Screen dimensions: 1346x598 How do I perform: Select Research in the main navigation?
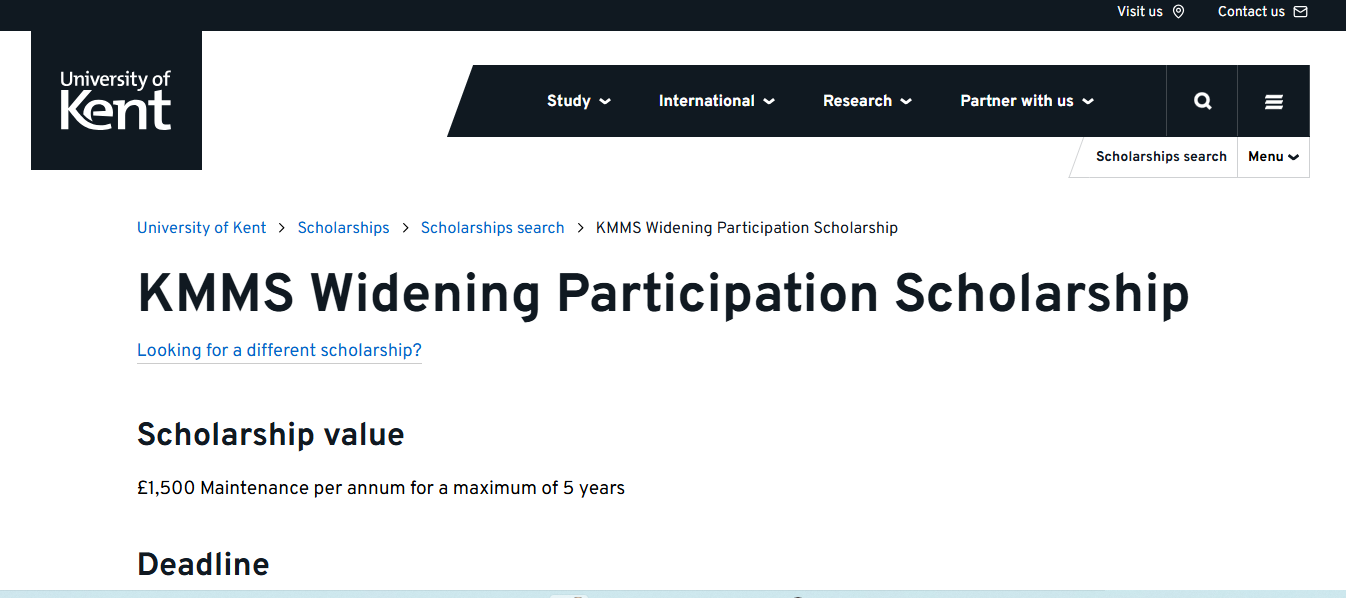pos(857,101)
